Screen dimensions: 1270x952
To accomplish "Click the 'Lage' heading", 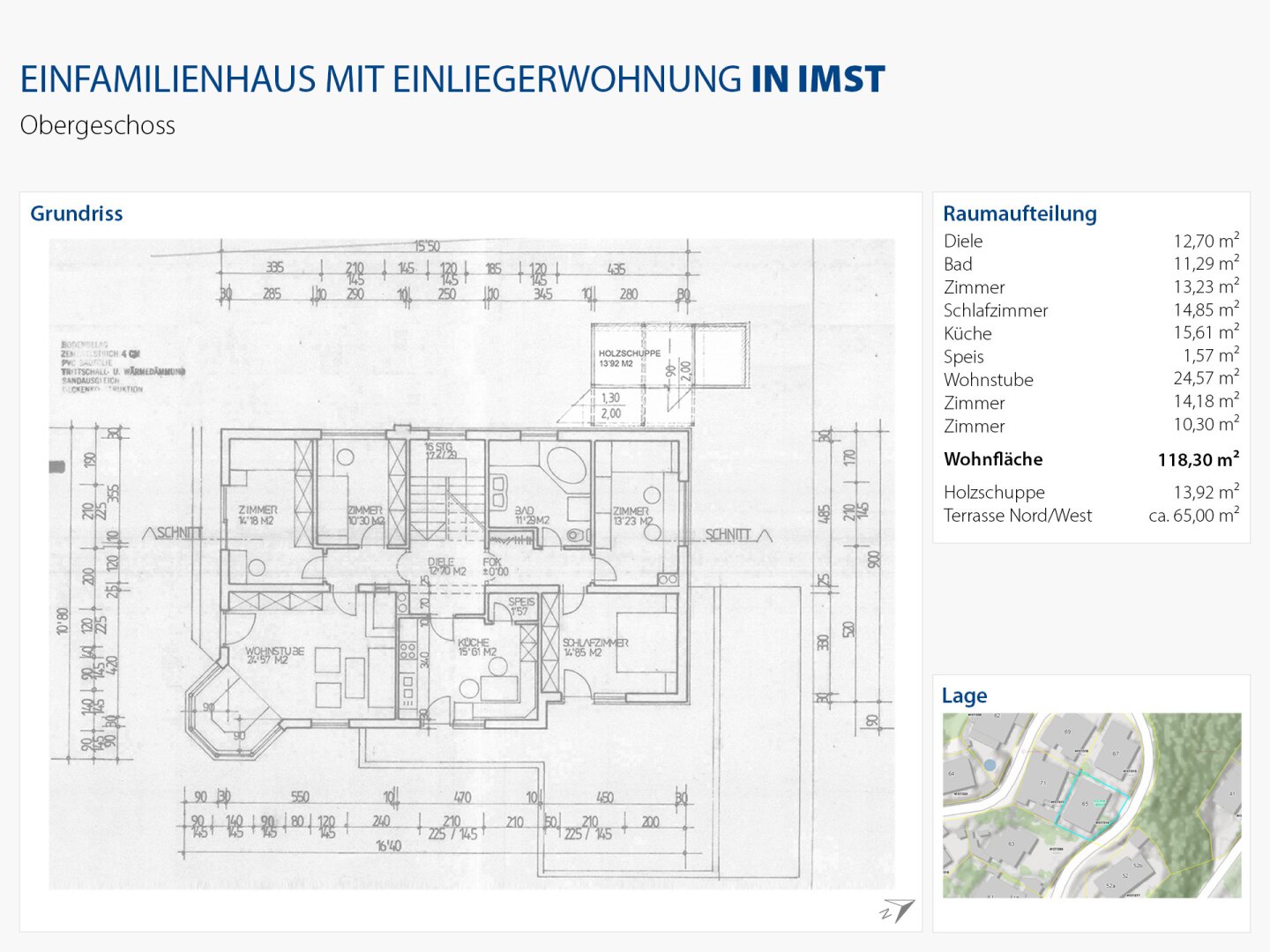I will click(x=964, y=695).
